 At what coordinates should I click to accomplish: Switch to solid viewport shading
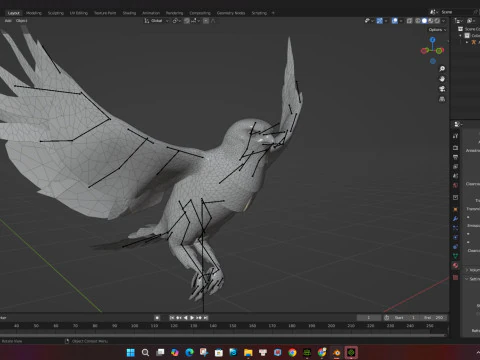click(424, 21)
